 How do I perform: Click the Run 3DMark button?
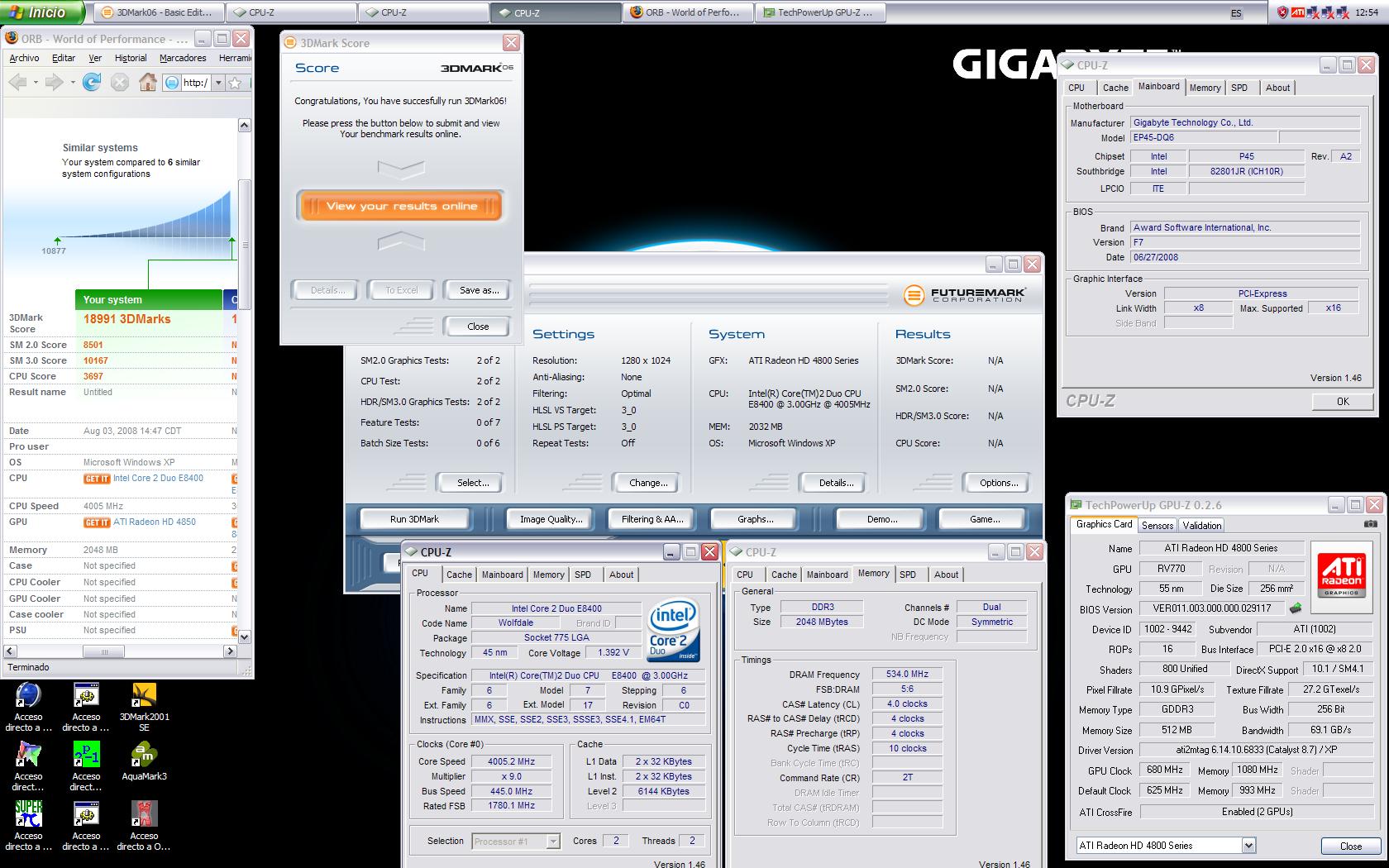pyautogui.click(x=414, y=519)
